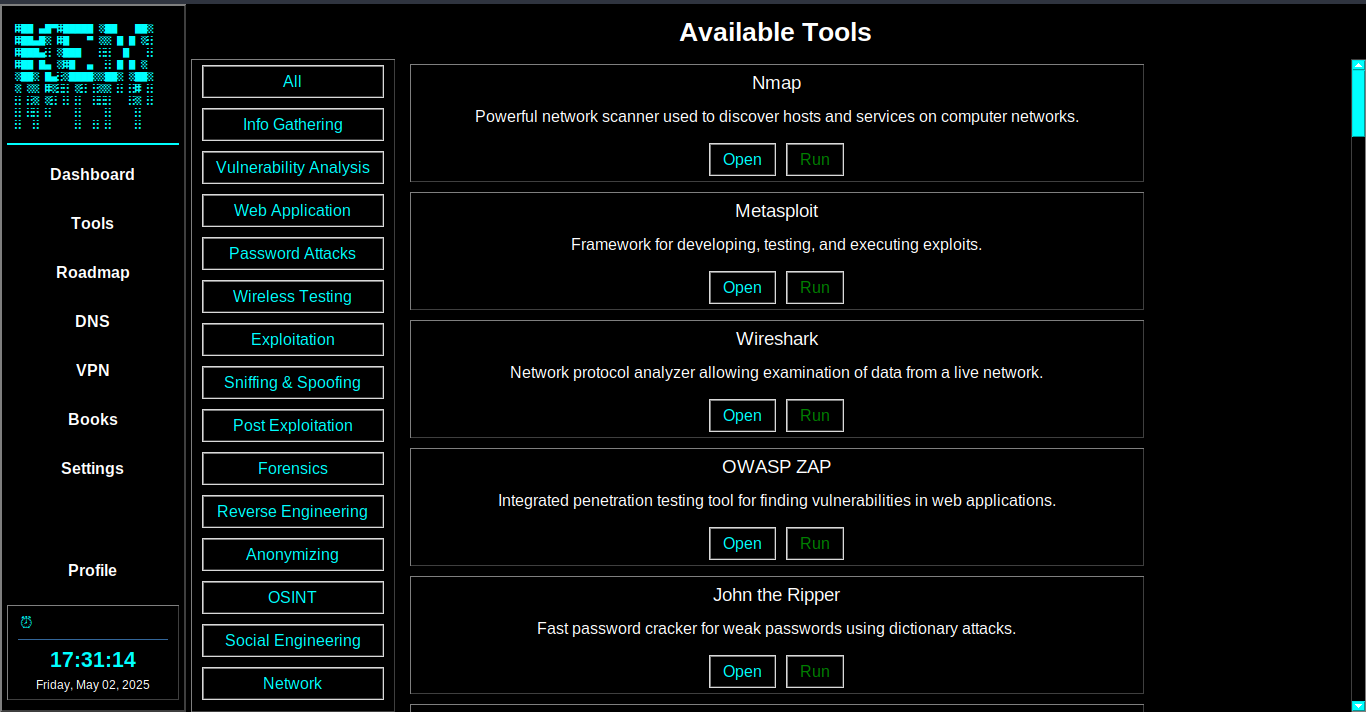Choose the Password Attacks category

pos(293,254)
